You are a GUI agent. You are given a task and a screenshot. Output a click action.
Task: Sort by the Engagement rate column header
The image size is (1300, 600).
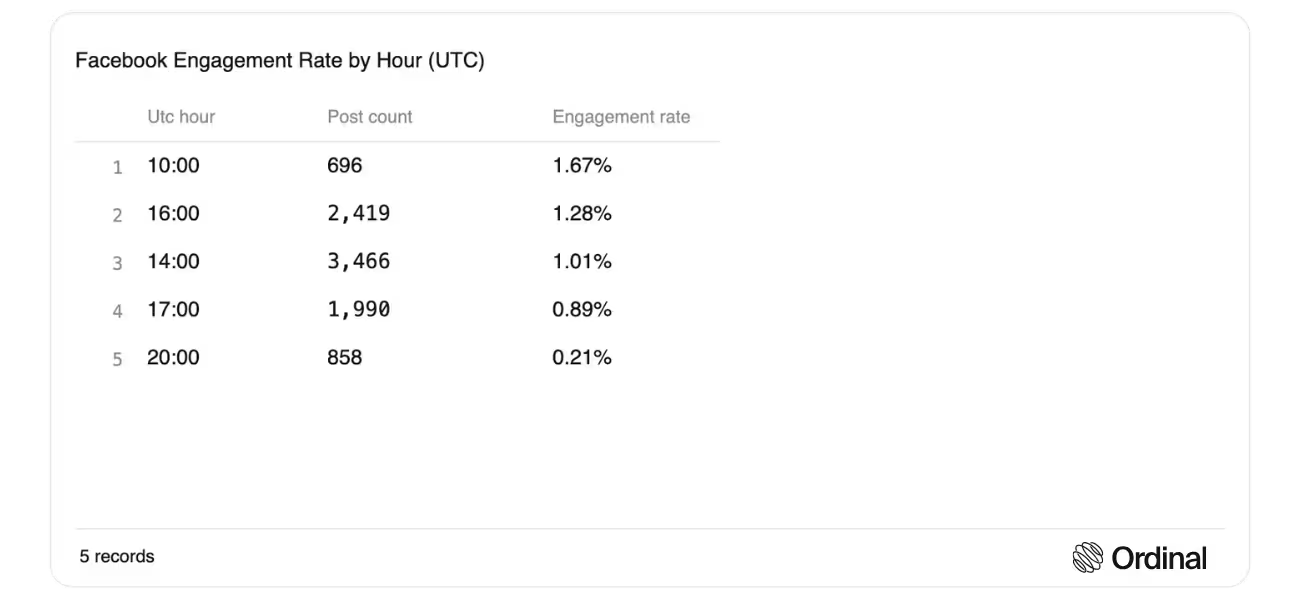point(621,117)
